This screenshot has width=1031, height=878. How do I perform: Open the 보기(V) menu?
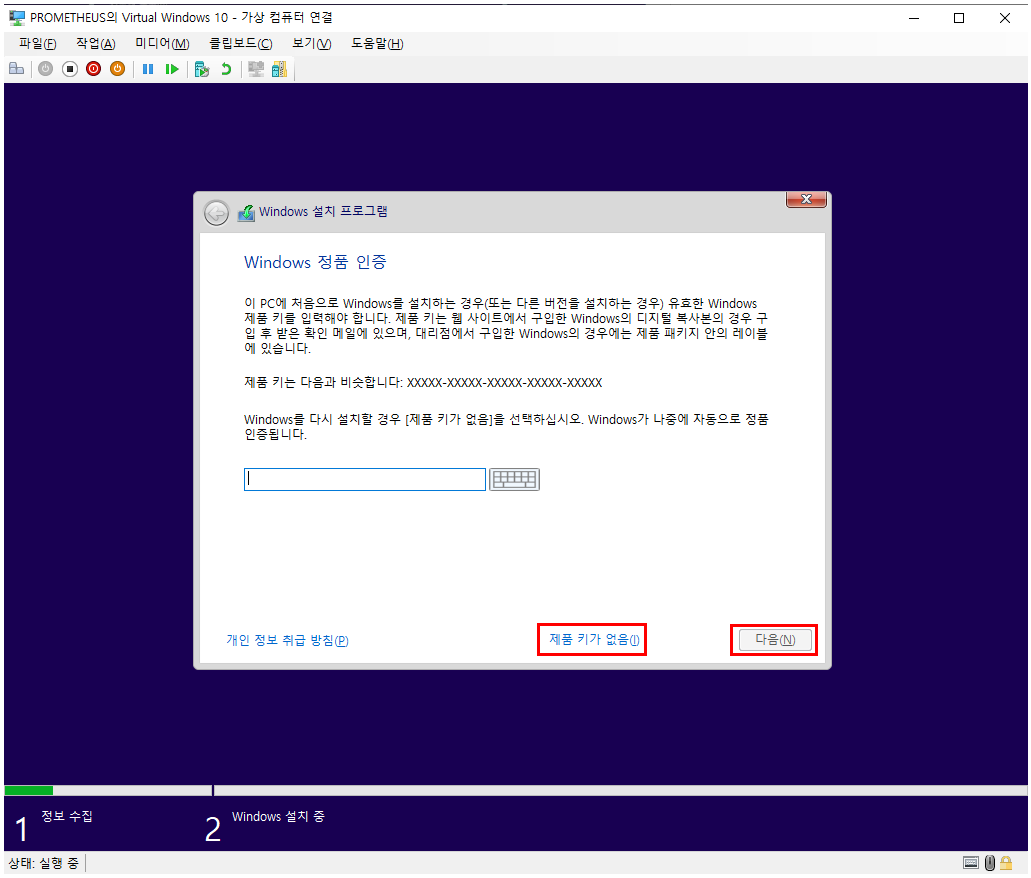312,44
